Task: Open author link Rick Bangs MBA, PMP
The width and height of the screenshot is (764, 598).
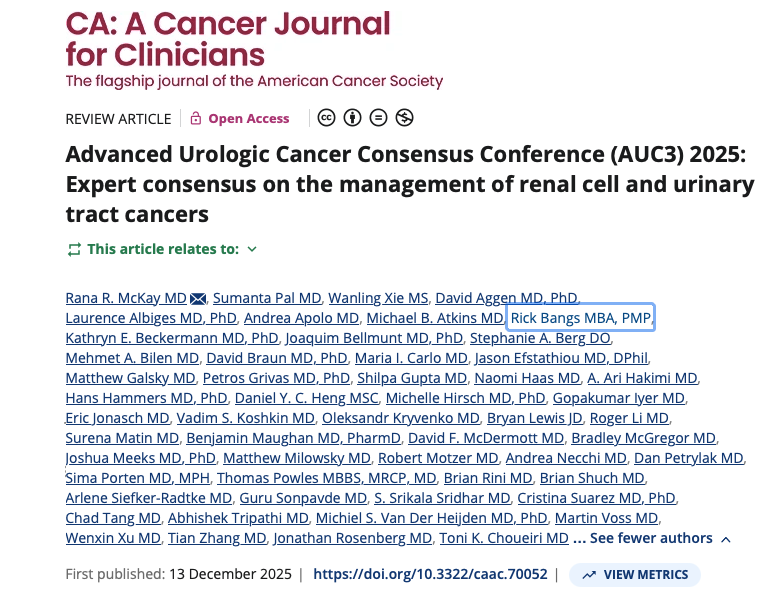Action: (581, 318)
